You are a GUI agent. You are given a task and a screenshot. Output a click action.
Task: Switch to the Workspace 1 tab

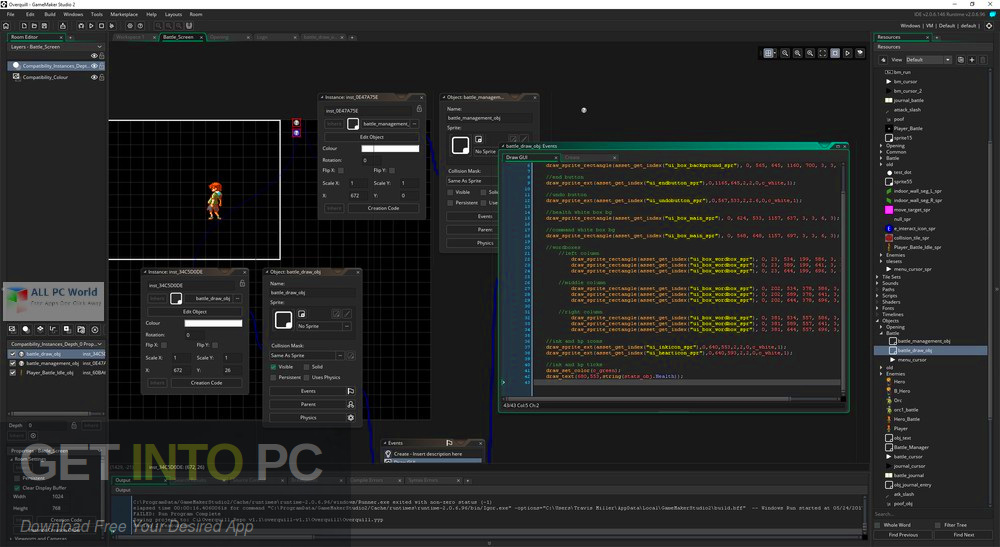(131, 37)
